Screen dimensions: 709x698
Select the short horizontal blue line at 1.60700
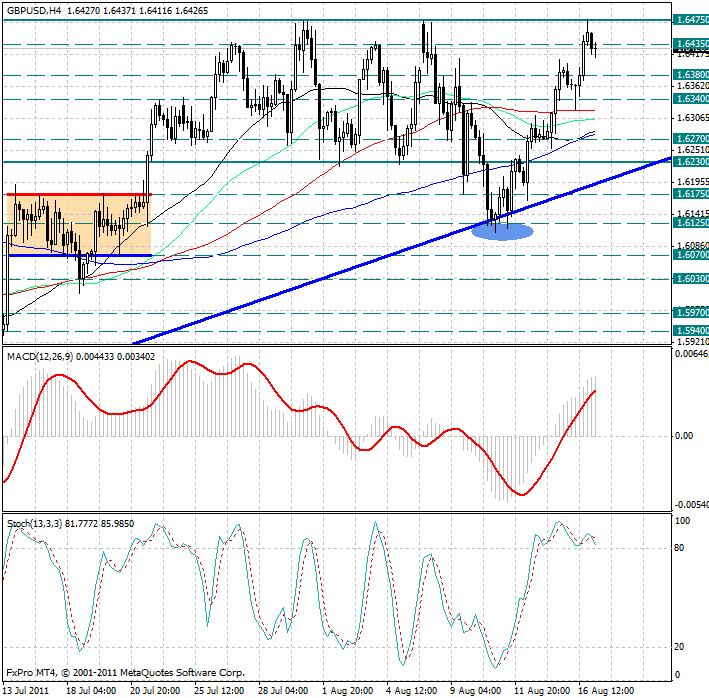(78, 256)
